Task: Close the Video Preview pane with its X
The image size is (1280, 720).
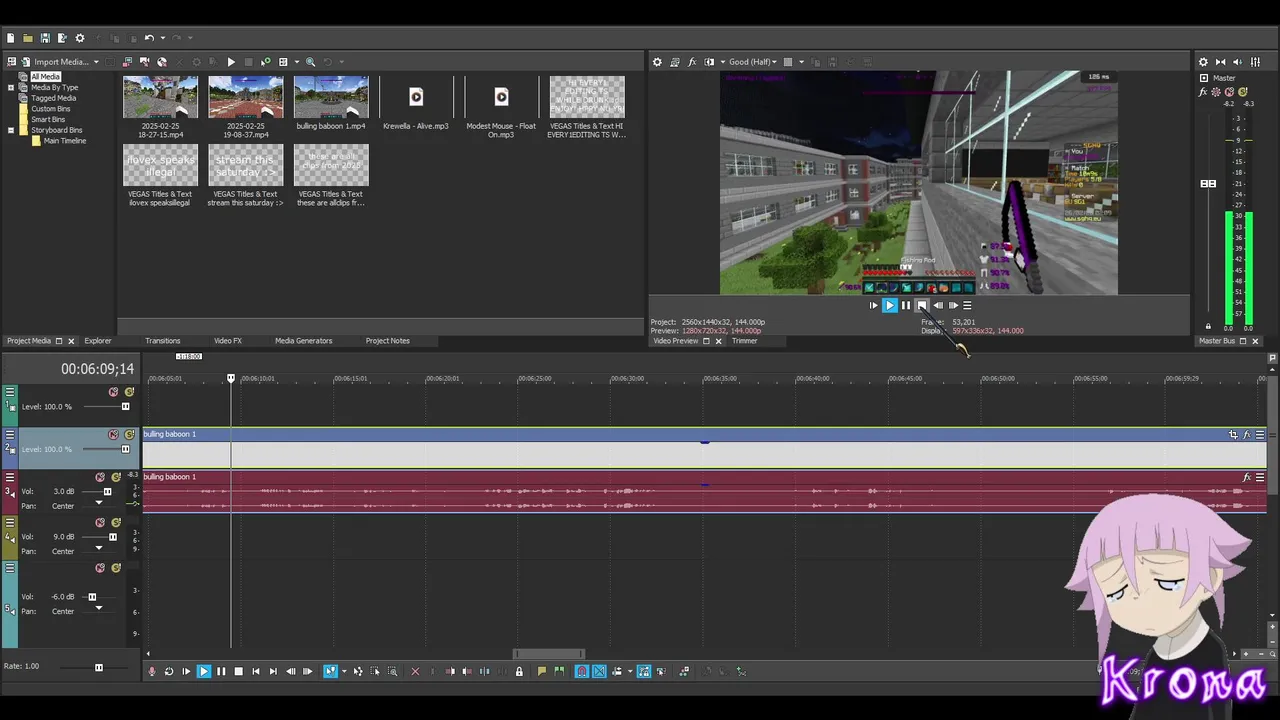Action: coord(718,341)
